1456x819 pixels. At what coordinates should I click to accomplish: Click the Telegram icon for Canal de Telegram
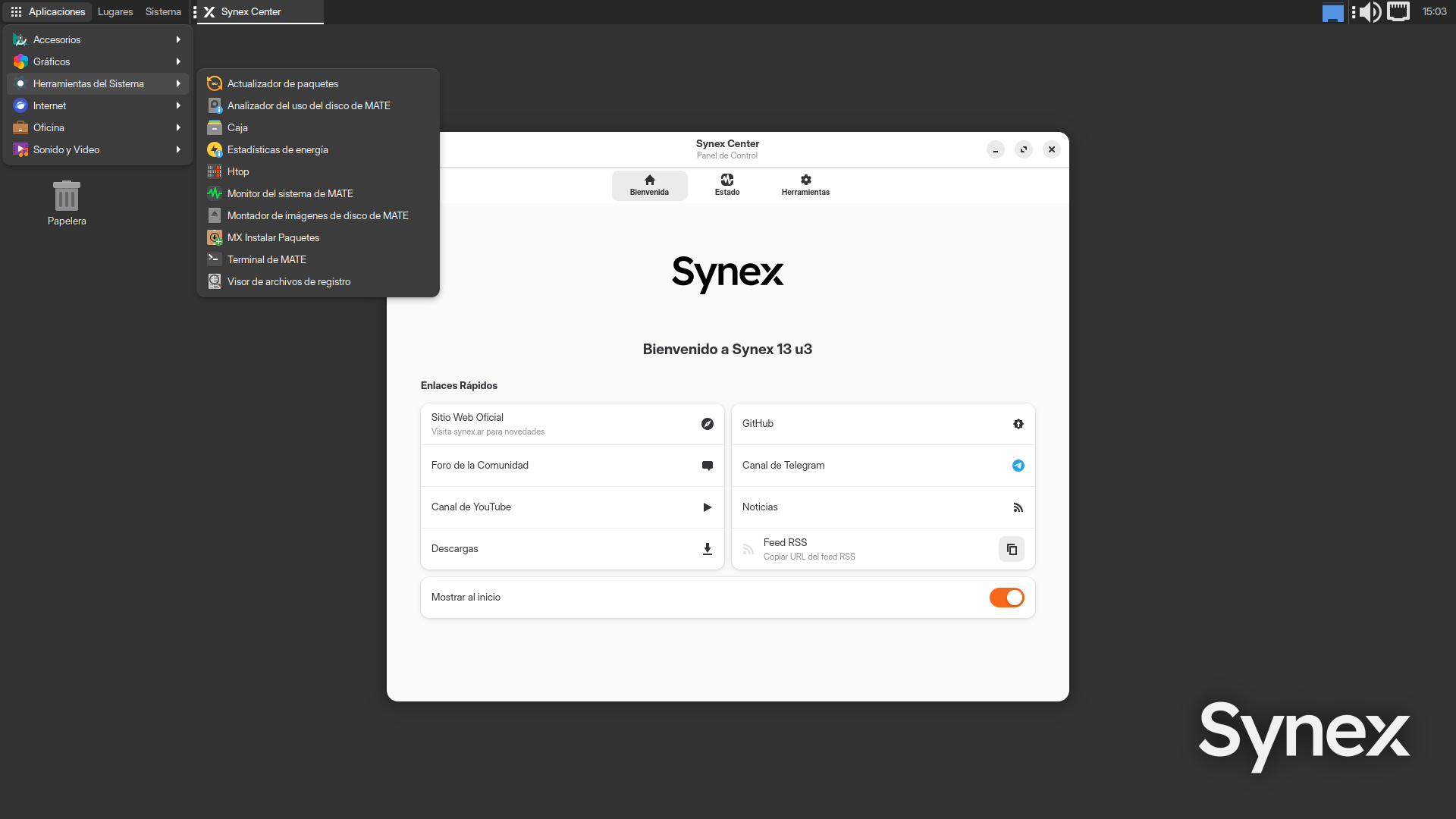pos(1018,465)
